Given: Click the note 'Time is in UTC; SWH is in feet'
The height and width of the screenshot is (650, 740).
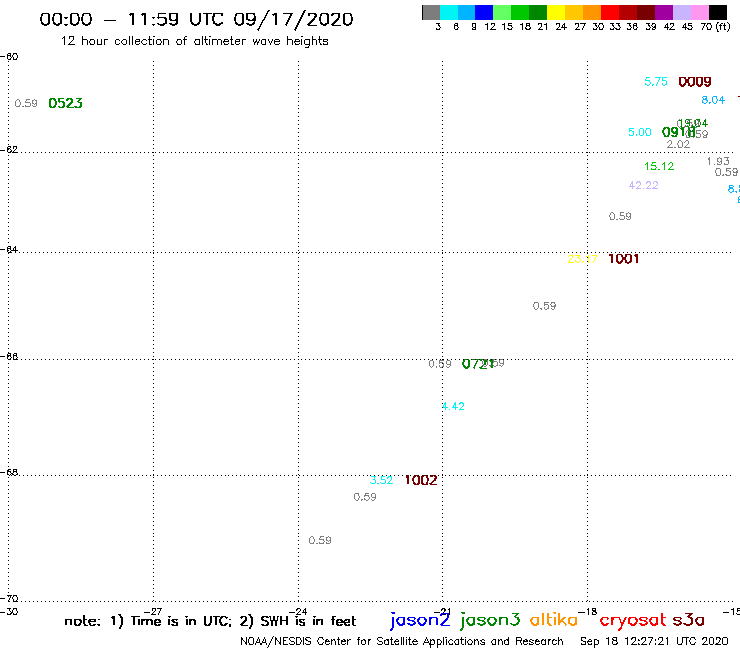Looking at the screenshot, I should 210,621.
